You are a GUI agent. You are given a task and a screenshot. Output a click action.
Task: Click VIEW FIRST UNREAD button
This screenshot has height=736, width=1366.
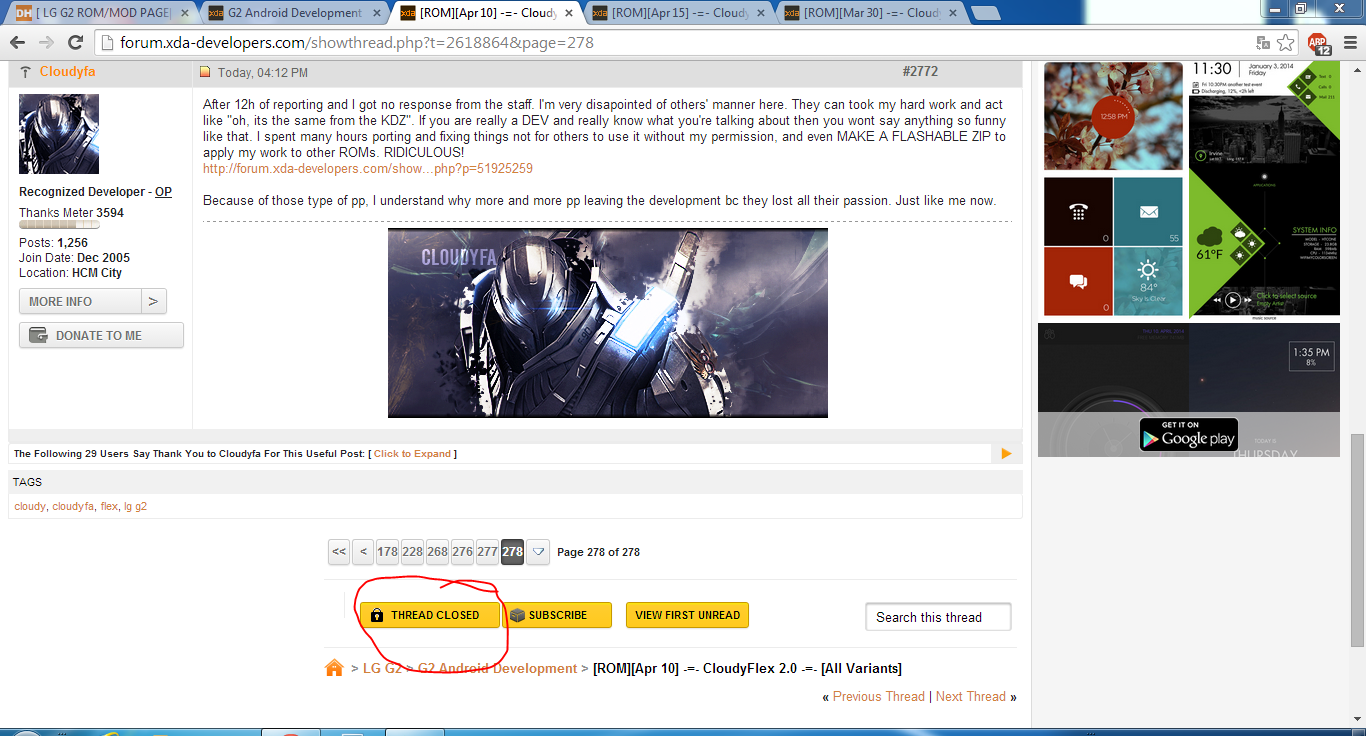687,615
